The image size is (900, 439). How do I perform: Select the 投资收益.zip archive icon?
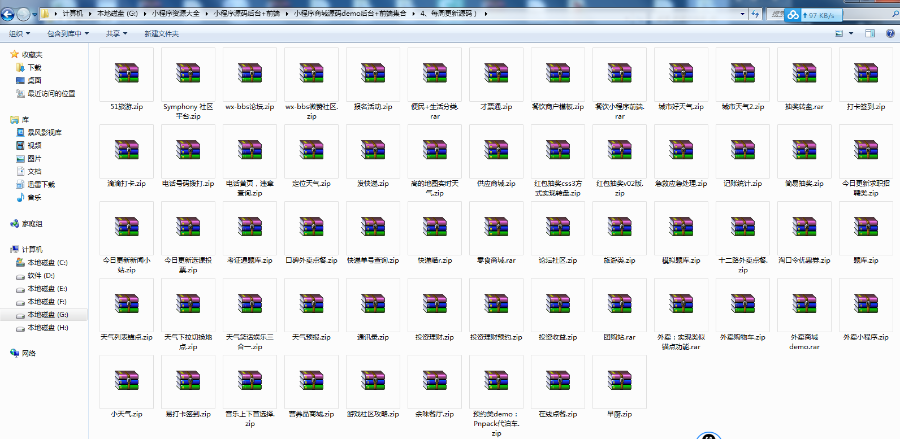pos(558,304)
